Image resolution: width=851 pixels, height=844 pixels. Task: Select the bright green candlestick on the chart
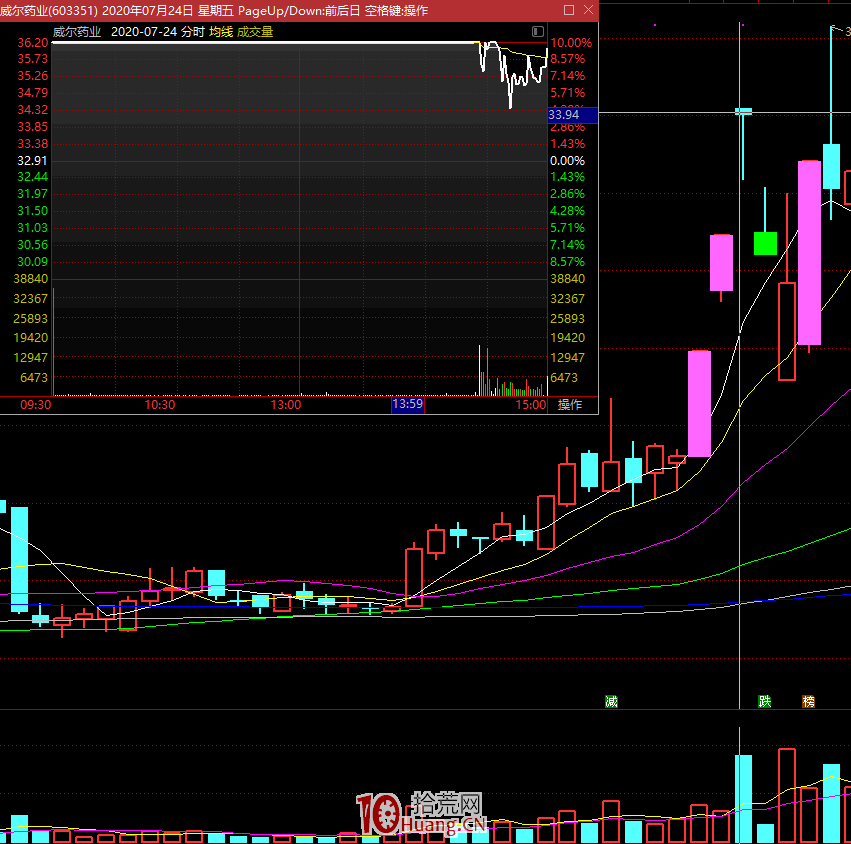pyautogui.click(x=765, y=243)
